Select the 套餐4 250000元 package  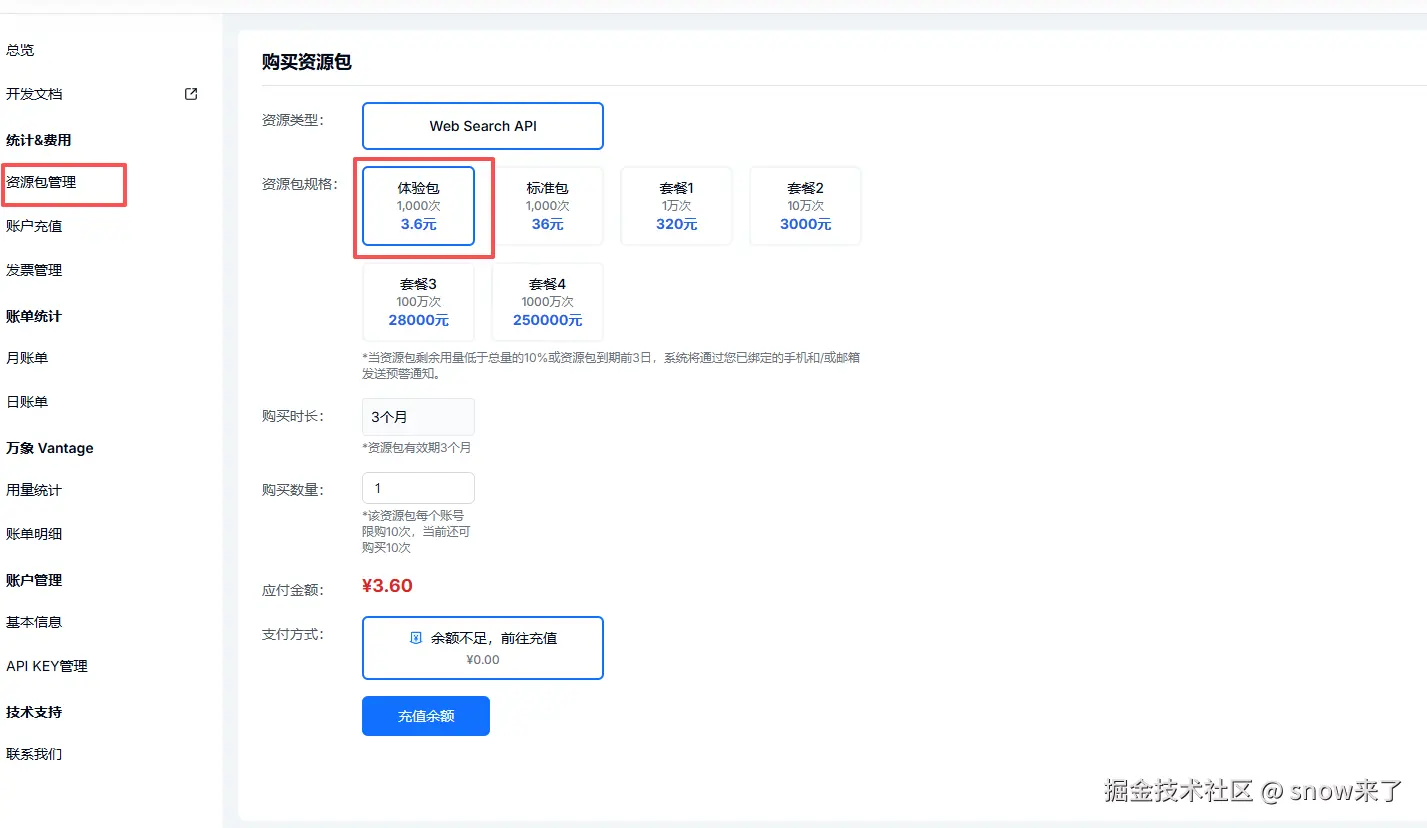pos(547,302)
